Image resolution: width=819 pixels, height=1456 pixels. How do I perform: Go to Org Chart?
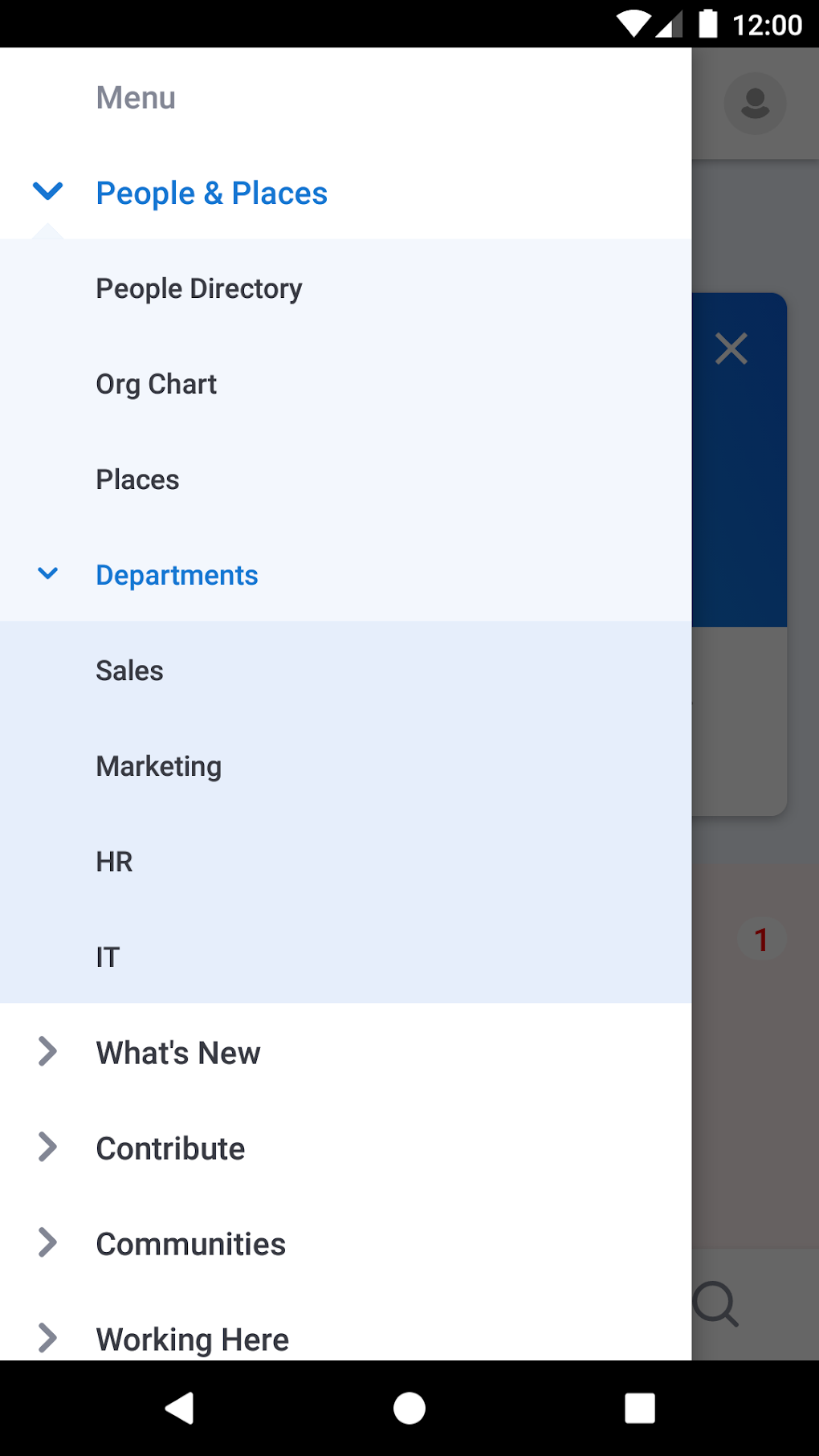pos(157,384)
